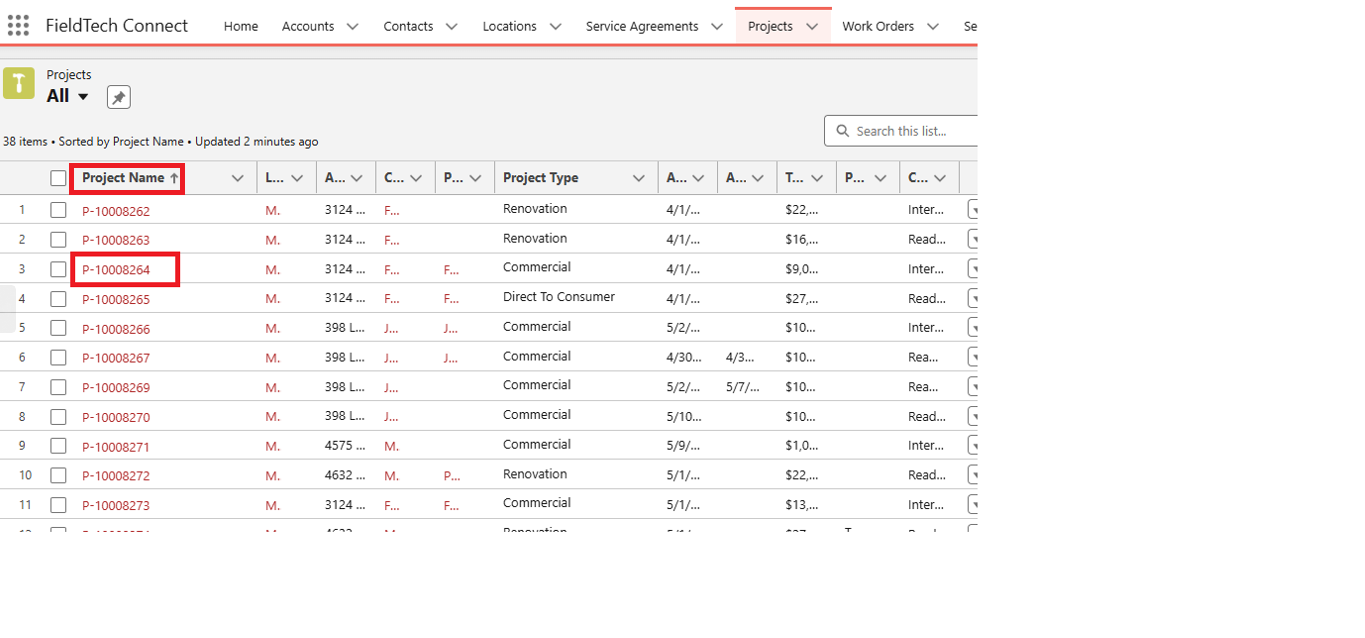The width and height of the screenshot is (1365, 638).
Task: Open row actions menu for P-10008264
Action: point(972,268)
